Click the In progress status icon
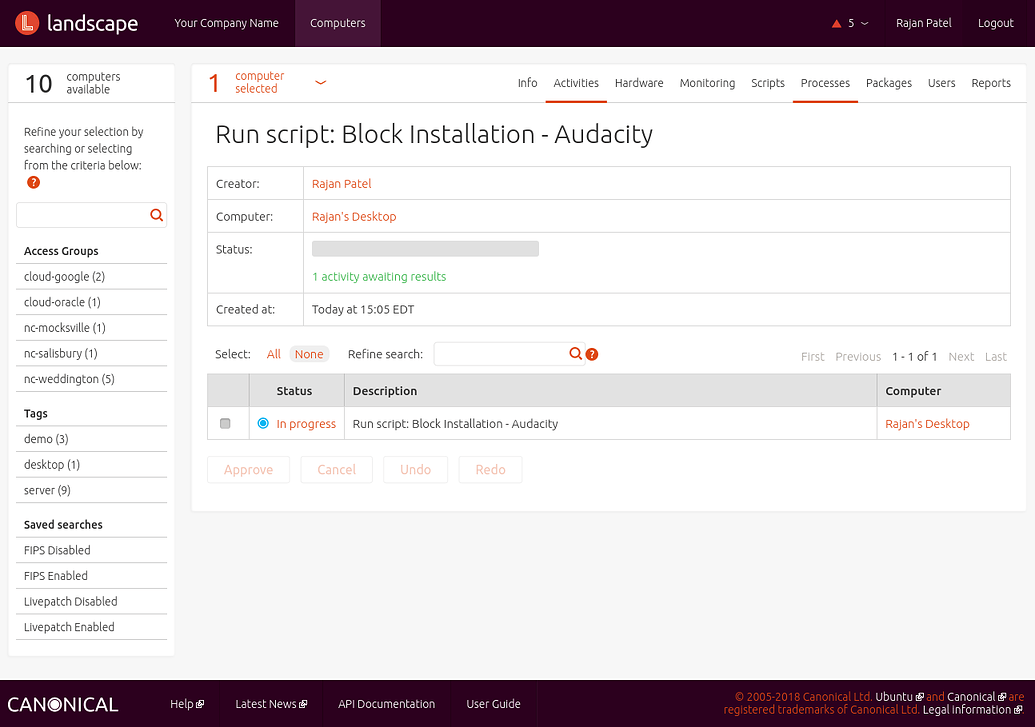The image size is (1035, 727). (263, 423)
